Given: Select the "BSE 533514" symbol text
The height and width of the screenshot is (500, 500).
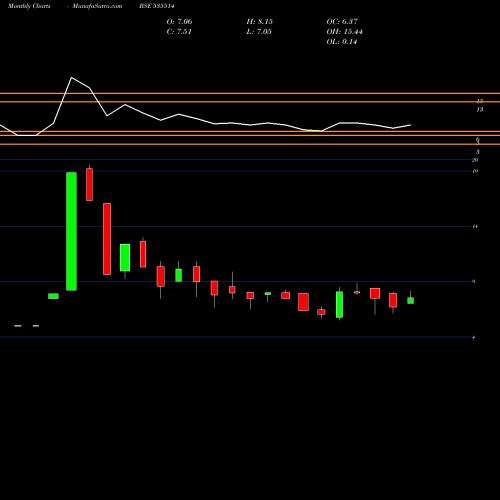Looking at the screenshot, I should 157,6.
